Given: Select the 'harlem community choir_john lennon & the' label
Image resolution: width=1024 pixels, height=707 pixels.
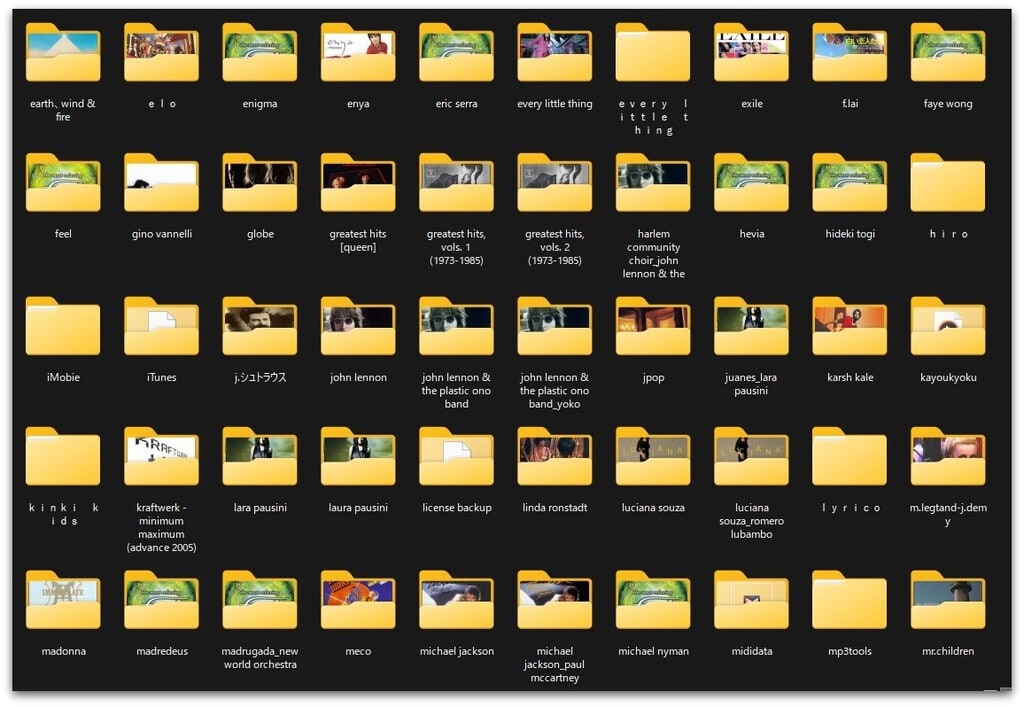Looking at the screenshot, I should [653, 253].
